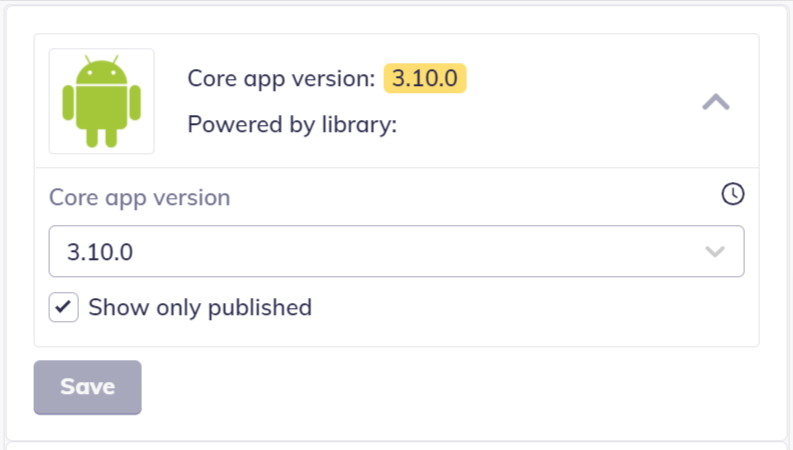Image resolution: width=793 pixels, height=450 pixels.
Task: Toggle via the "Show only published" label text
Action: click(200, 307)
